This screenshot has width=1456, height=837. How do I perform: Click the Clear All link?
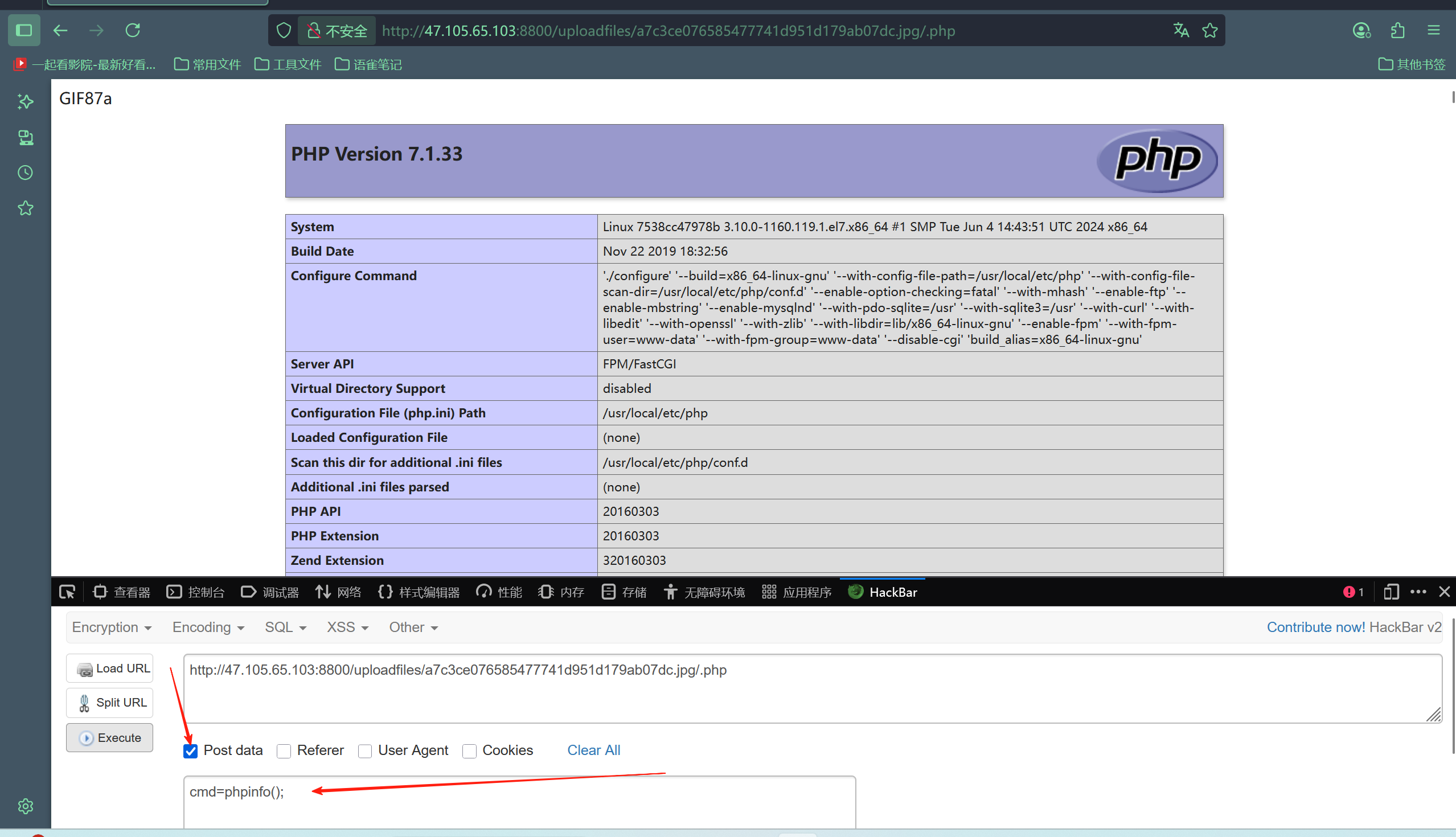(593, 750)
